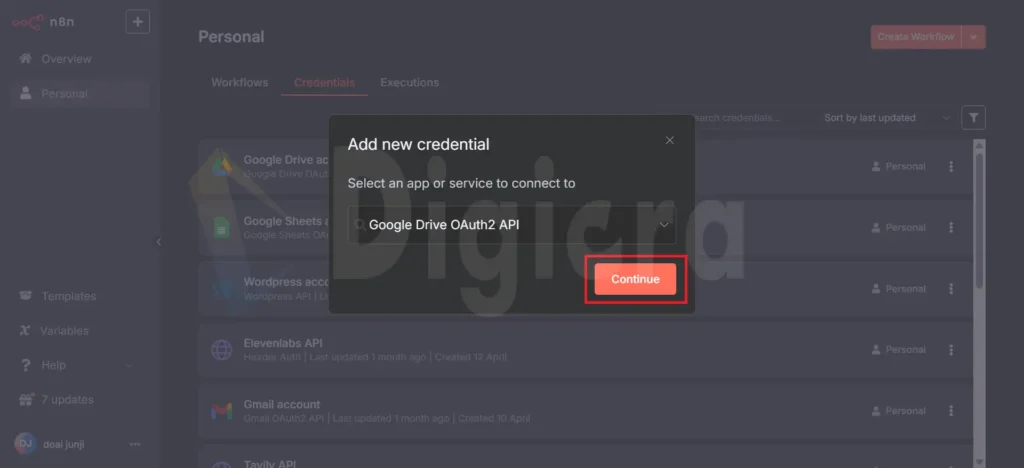Open the Create Workflow dropdown arrow

pos(974,37)
